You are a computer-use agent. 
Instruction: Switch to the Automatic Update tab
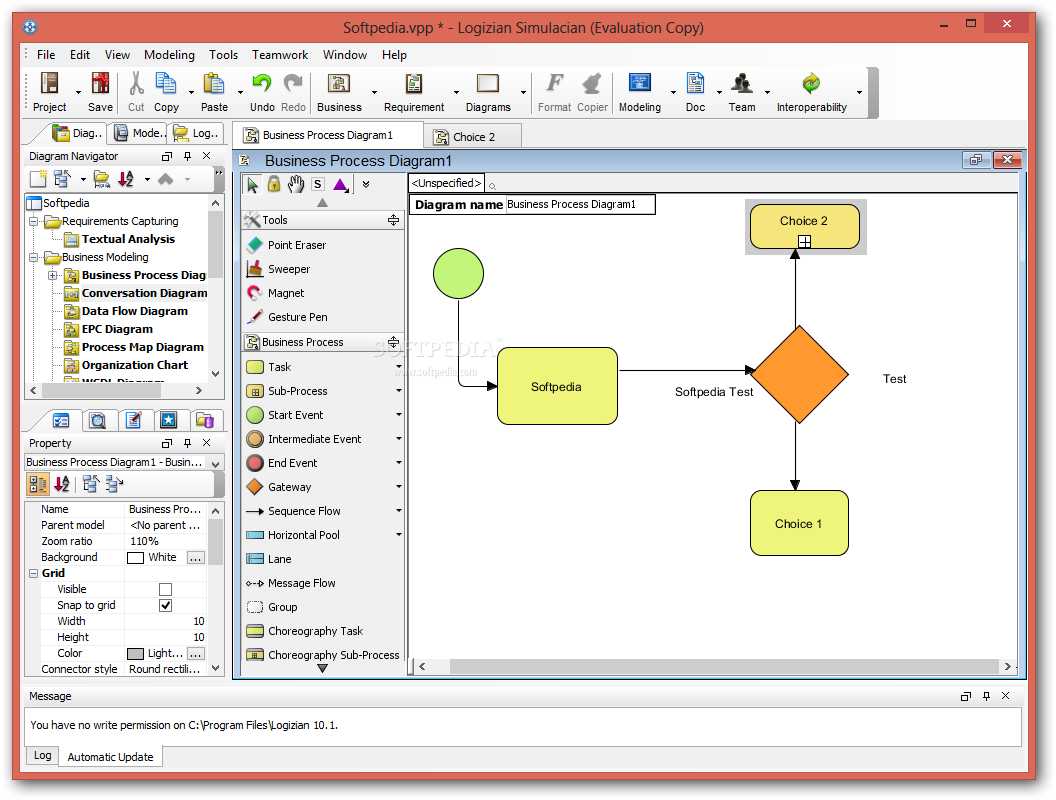(110, 757)
